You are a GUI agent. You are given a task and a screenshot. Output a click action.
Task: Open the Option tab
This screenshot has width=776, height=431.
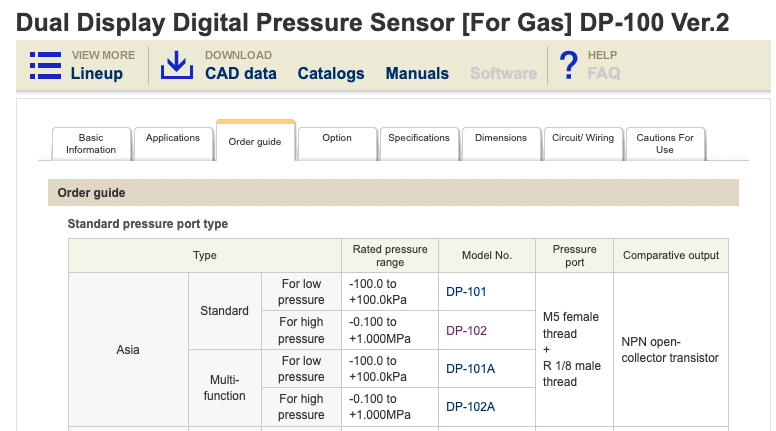pyautogui.click(x=337, y=138)
